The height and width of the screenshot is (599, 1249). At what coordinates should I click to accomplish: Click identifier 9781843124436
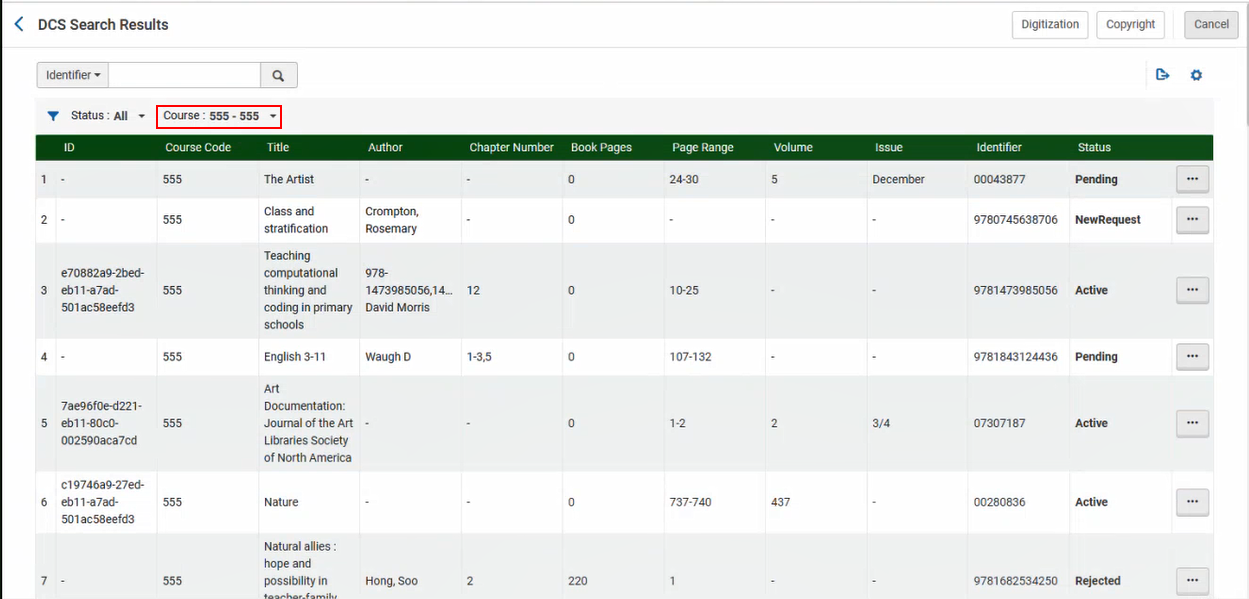pyautogui.click(x=1015, y=356)
